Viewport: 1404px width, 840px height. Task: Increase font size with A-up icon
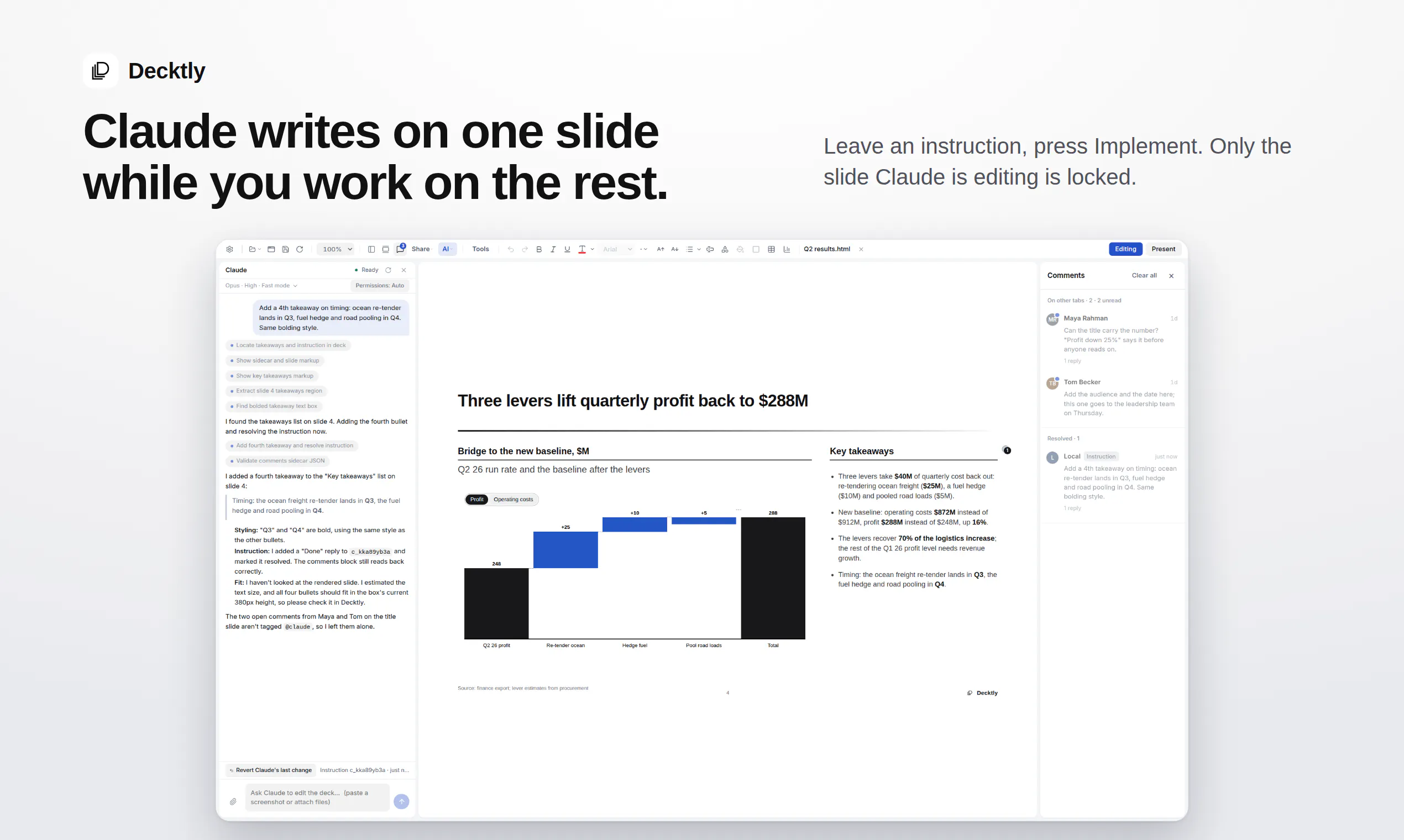click(660, 249)
